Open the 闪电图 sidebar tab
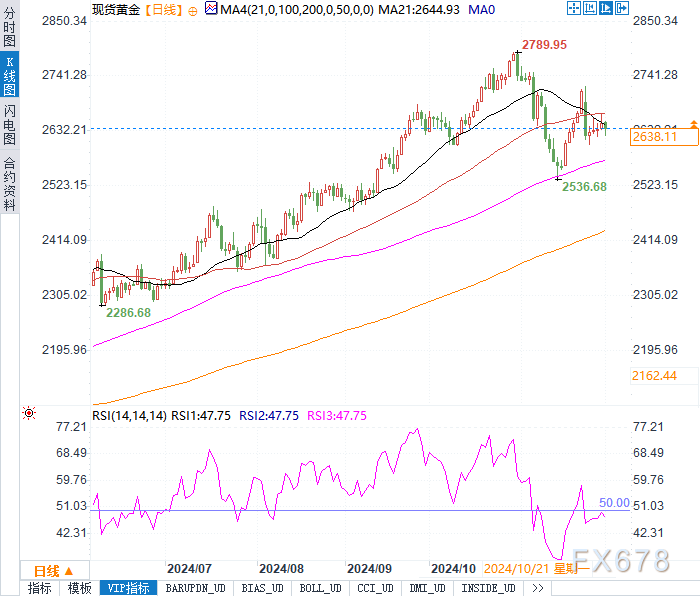Viewport: 700px width, 596px height. point(9,125)
